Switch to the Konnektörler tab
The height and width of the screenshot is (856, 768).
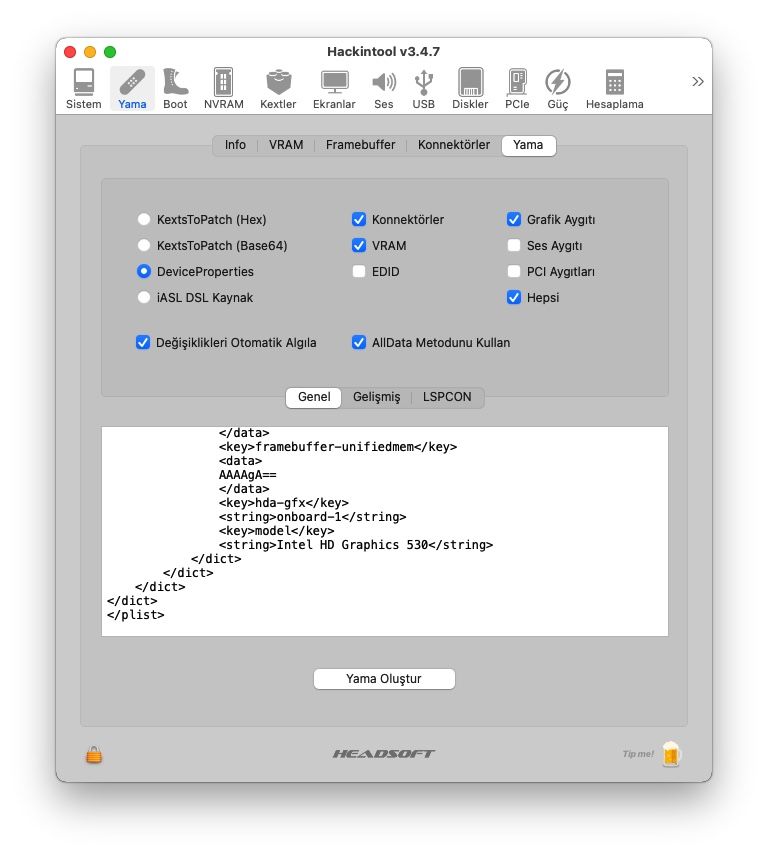coord(454,145)
